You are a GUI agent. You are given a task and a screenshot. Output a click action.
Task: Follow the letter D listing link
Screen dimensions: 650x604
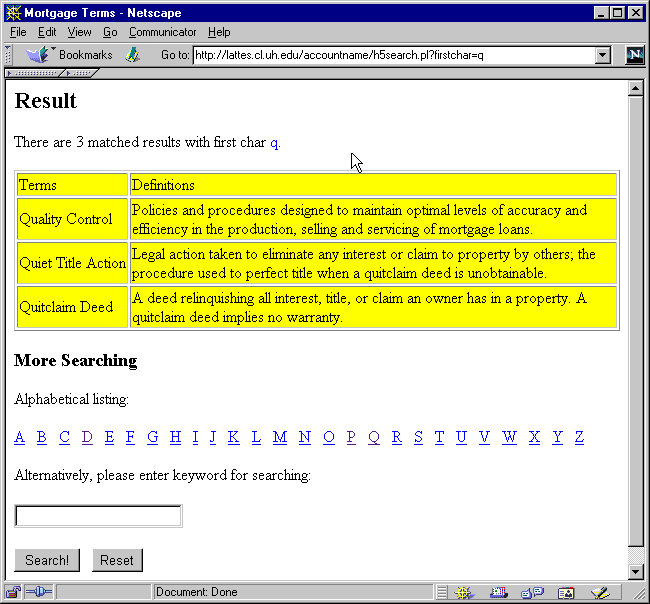(87, 437)
